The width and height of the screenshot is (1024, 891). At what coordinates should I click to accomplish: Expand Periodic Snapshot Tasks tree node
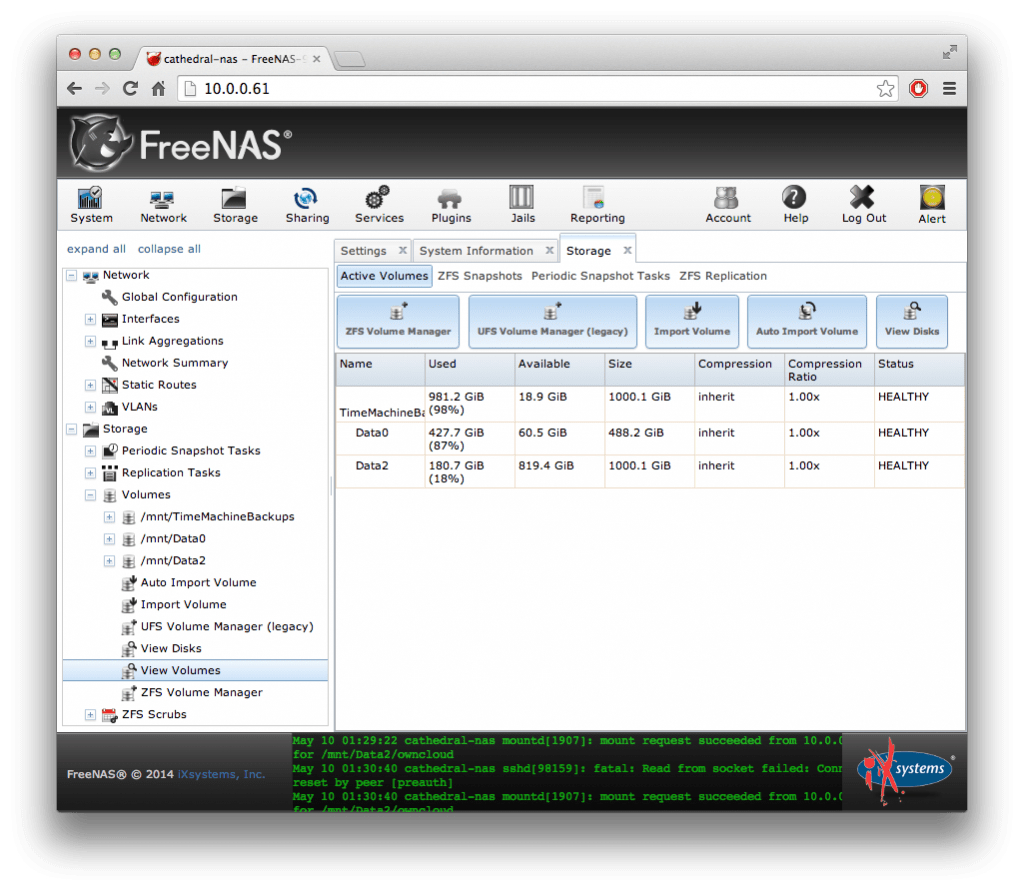[x=90, y=451]
